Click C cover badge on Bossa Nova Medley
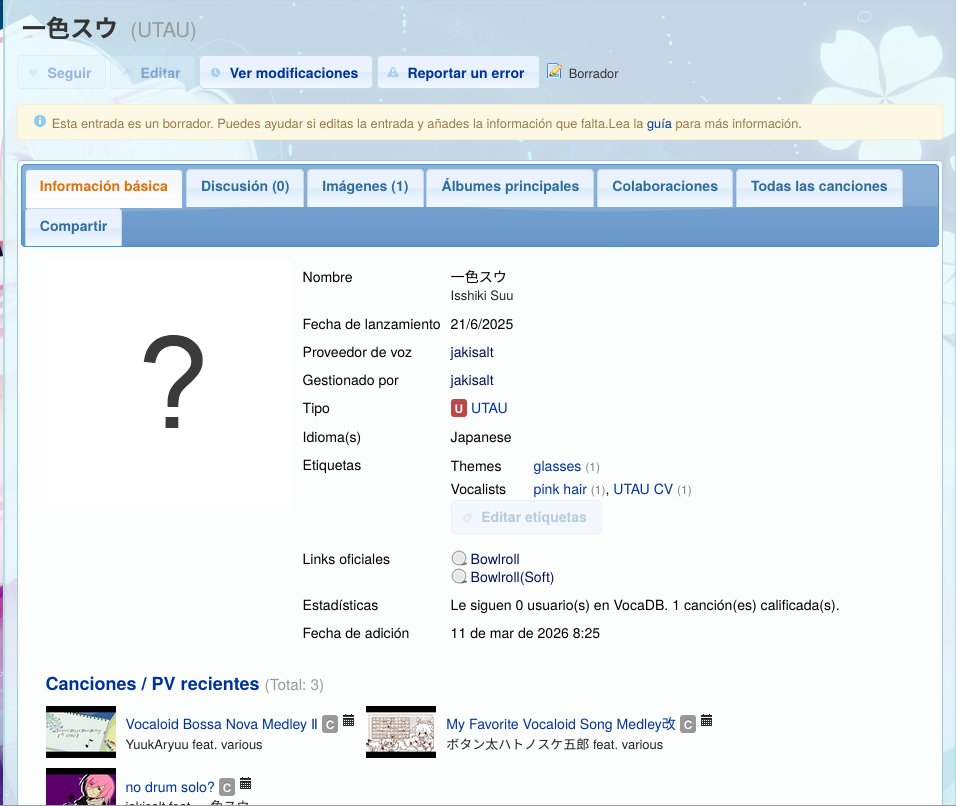This screenshot has width=956, height=806. [x=330, y=724]
